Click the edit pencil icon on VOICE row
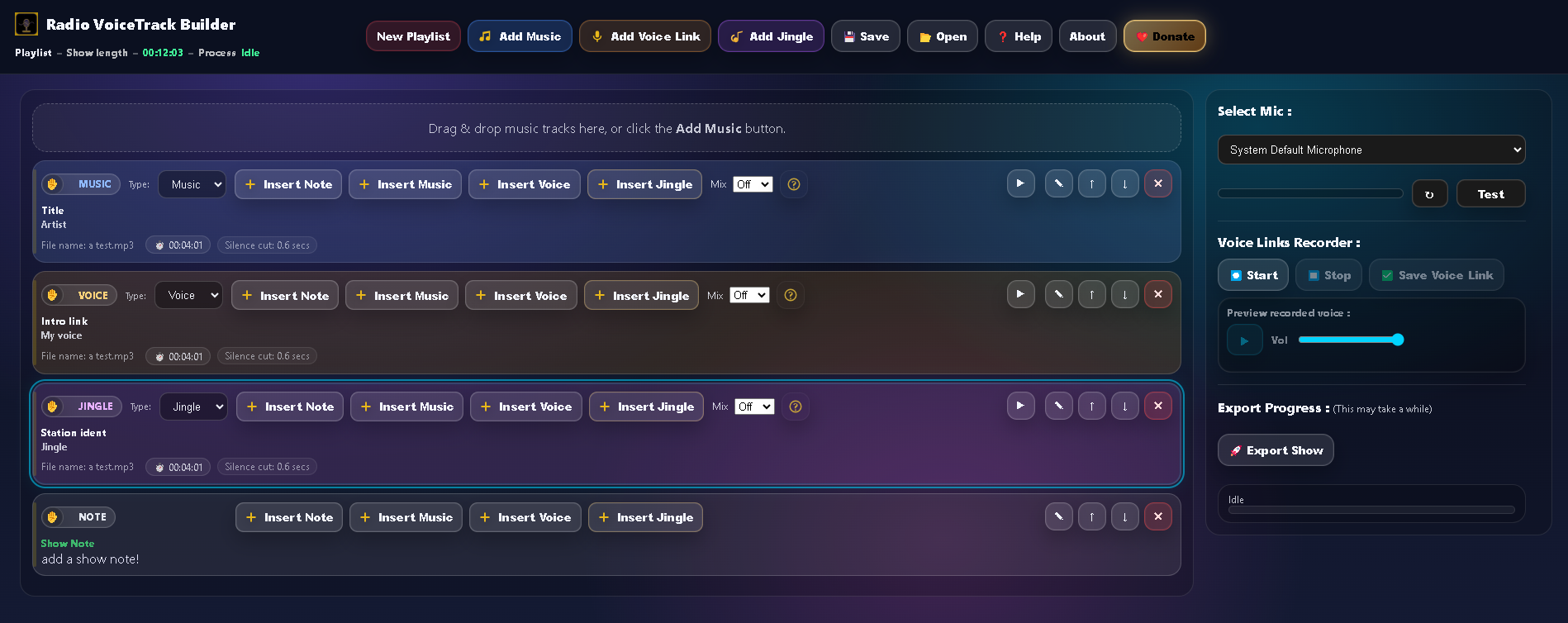 pyautogui.click(x=1058, y=295)
